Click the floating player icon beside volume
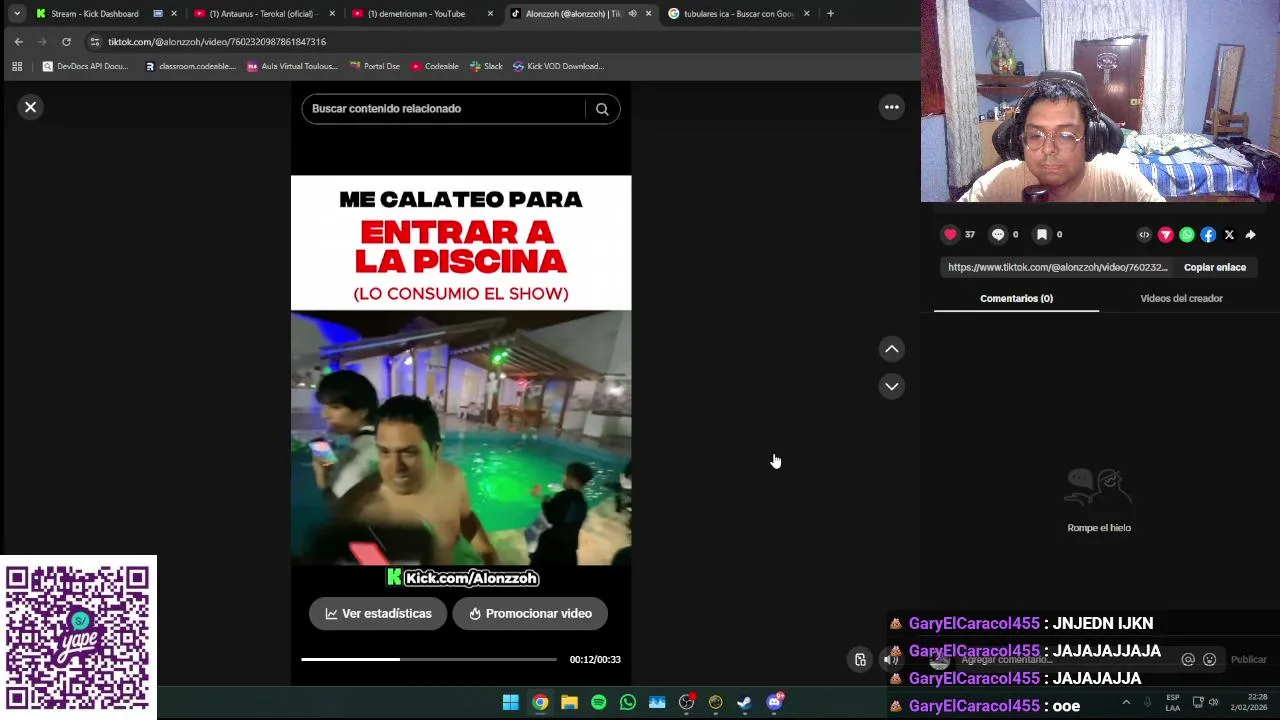1280x720 pixels. (860, 659)
